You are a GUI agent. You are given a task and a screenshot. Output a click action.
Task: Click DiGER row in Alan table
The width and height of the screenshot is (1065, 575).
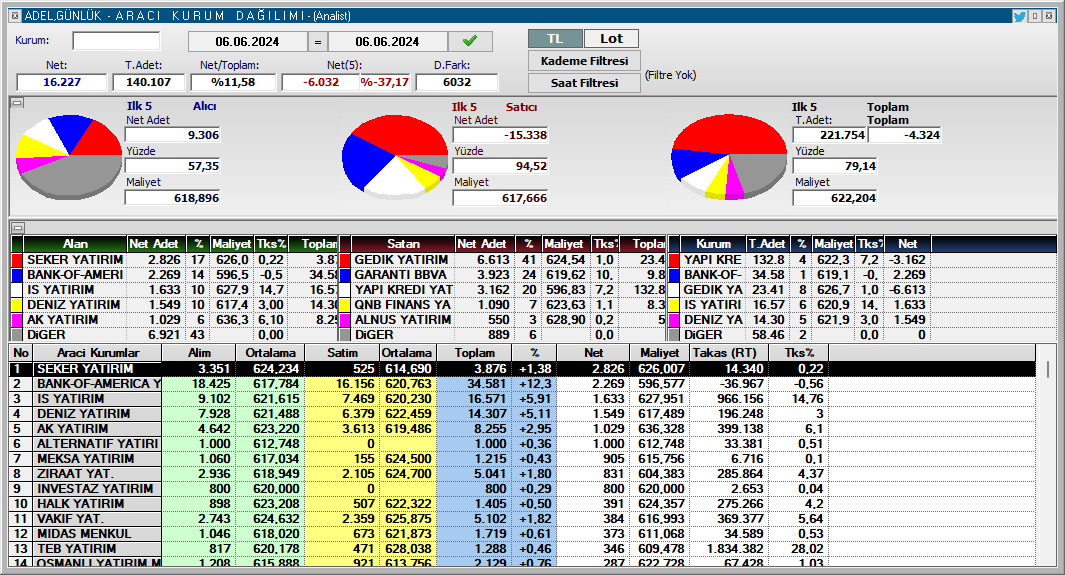coord(175,335)
